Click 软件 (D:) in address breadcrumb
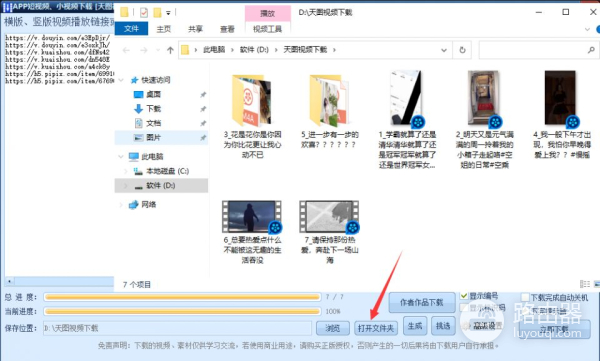This screenshot has width=600, height=361. point(254,50)
